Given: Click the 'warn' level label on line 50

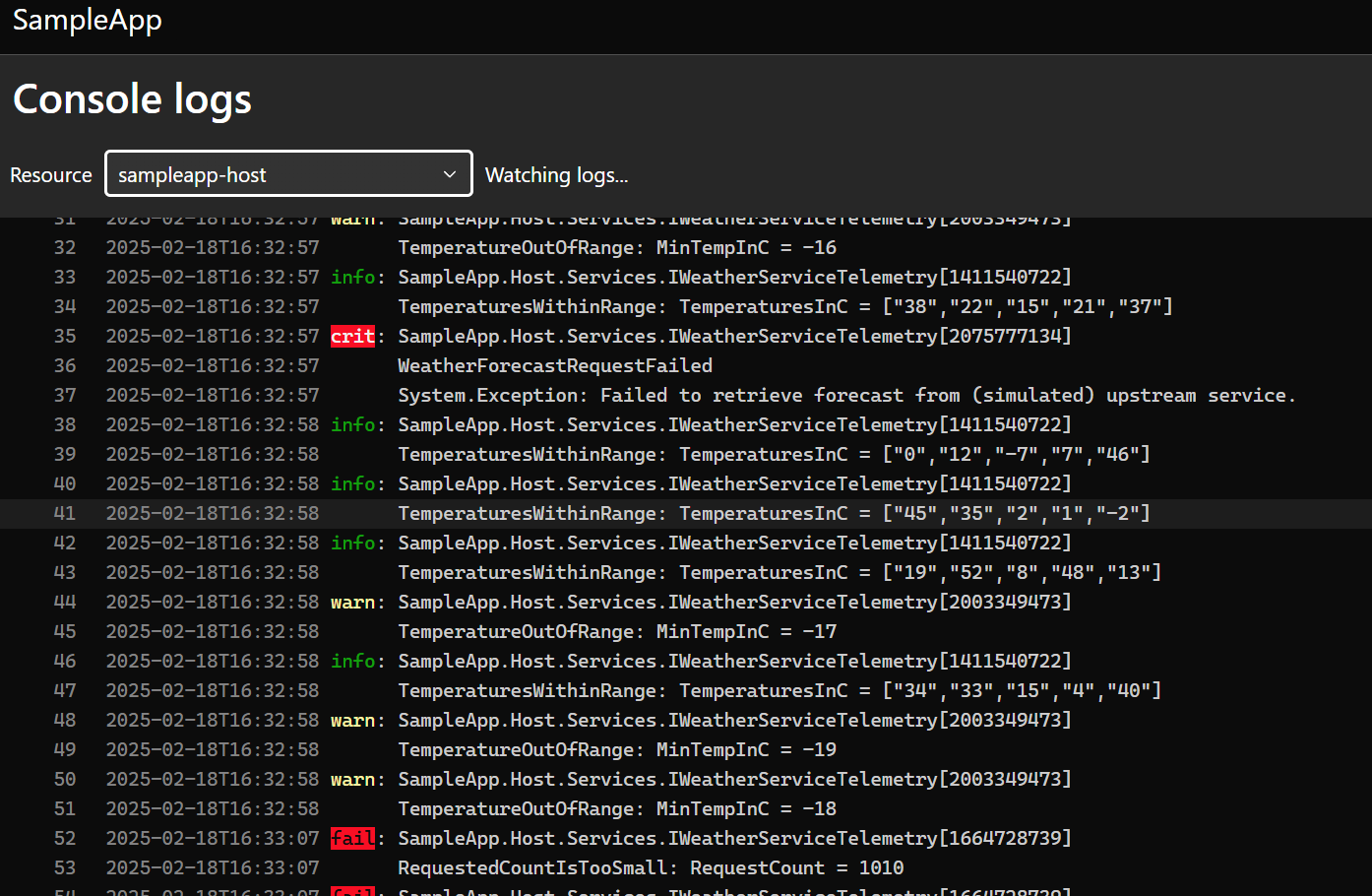Looking at the screenshot, I should pyautogui.click(x=352, y=779).
